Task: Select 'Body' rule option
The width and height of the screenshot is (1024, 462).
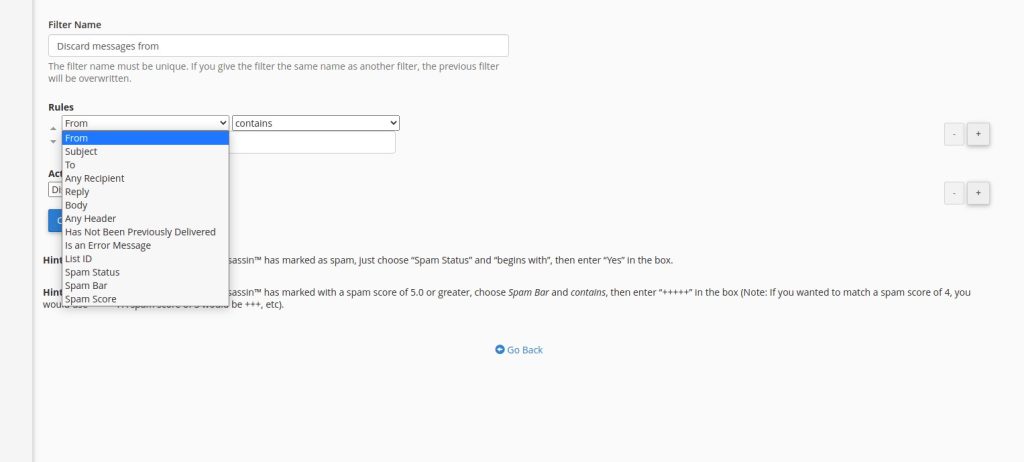Action: 77,205
